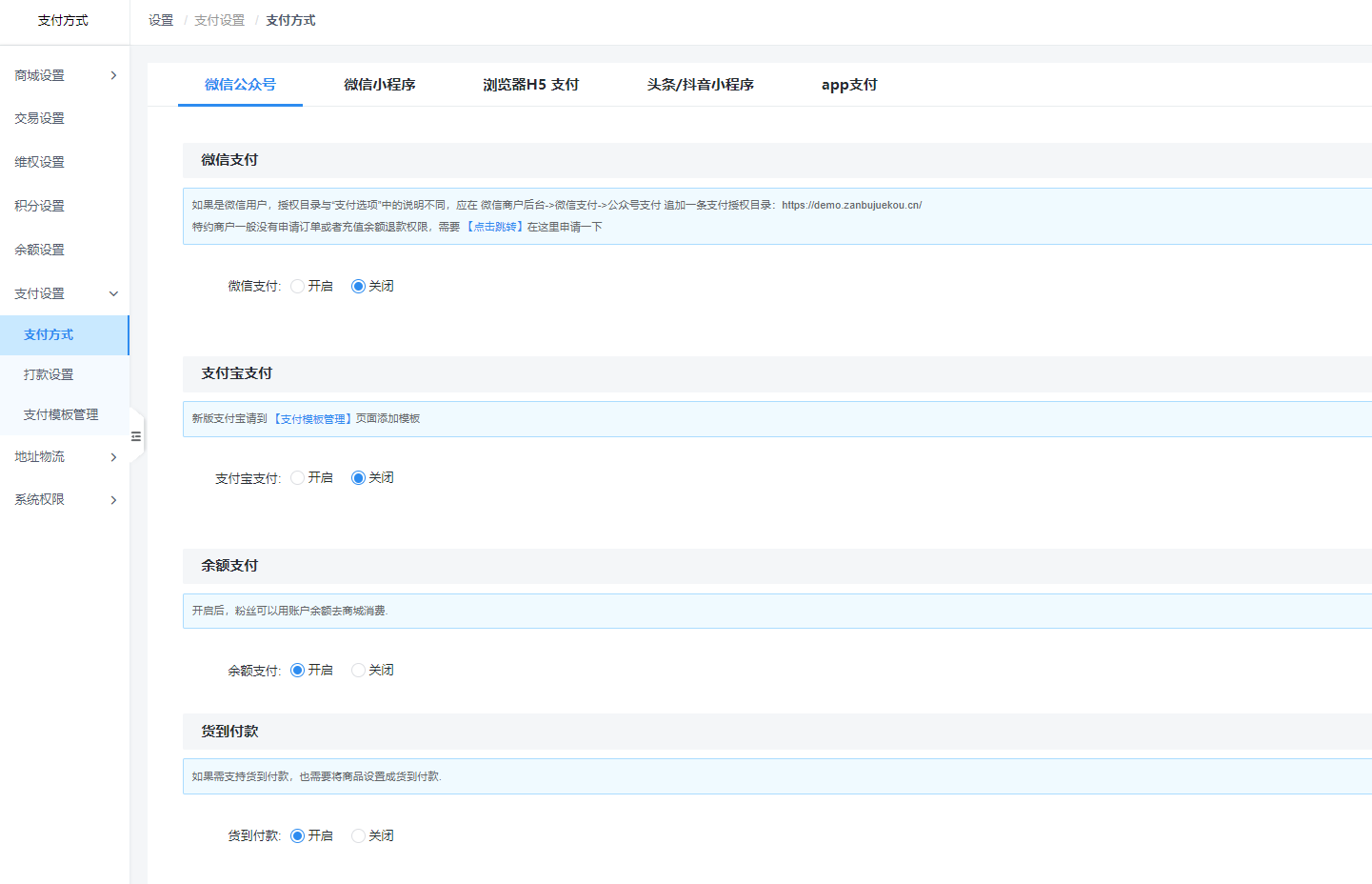Enable 支付宝支付 with the 开启 radio
The height and width of the screenshot is (884, 1372).
pos(298,478)
